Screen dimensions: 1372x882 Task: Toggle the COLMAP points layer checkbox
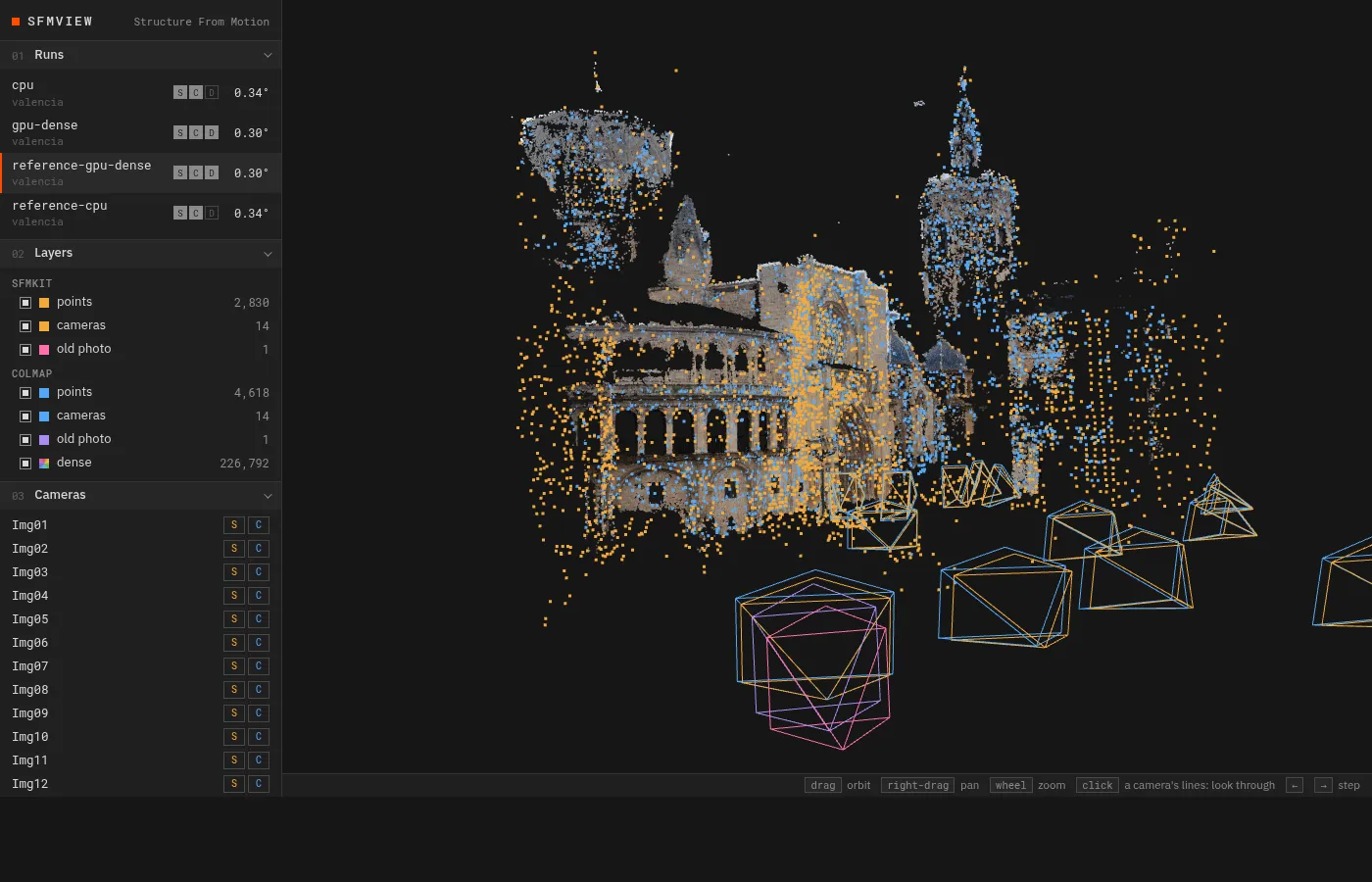click(25, 393)
